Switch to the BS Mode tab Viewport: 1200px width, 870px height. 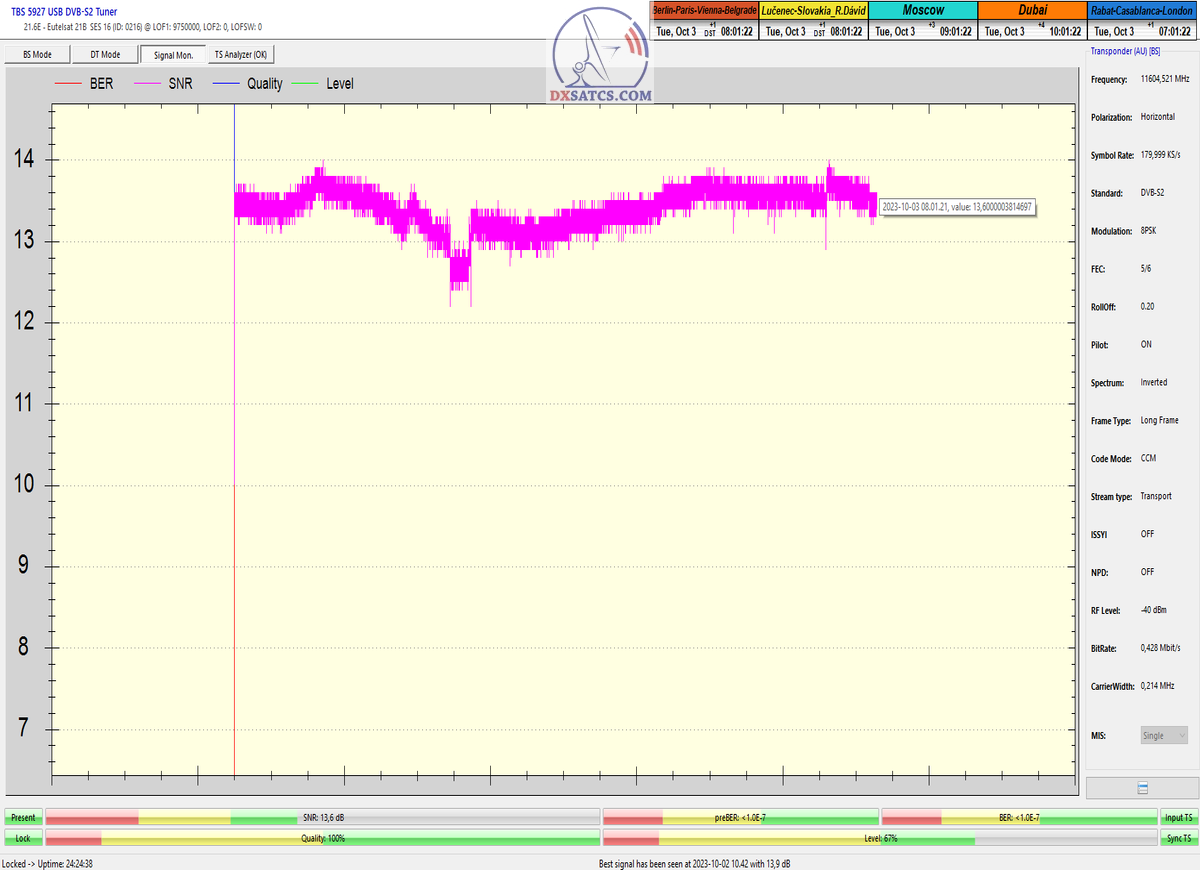tap(37, 55)
